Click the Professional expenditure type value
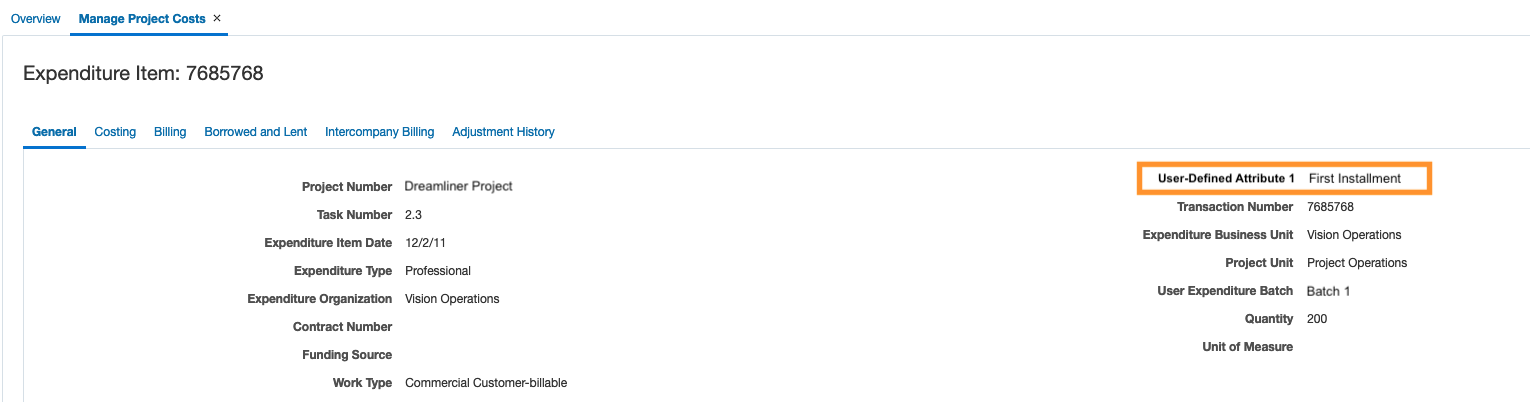 pos(437,271)
